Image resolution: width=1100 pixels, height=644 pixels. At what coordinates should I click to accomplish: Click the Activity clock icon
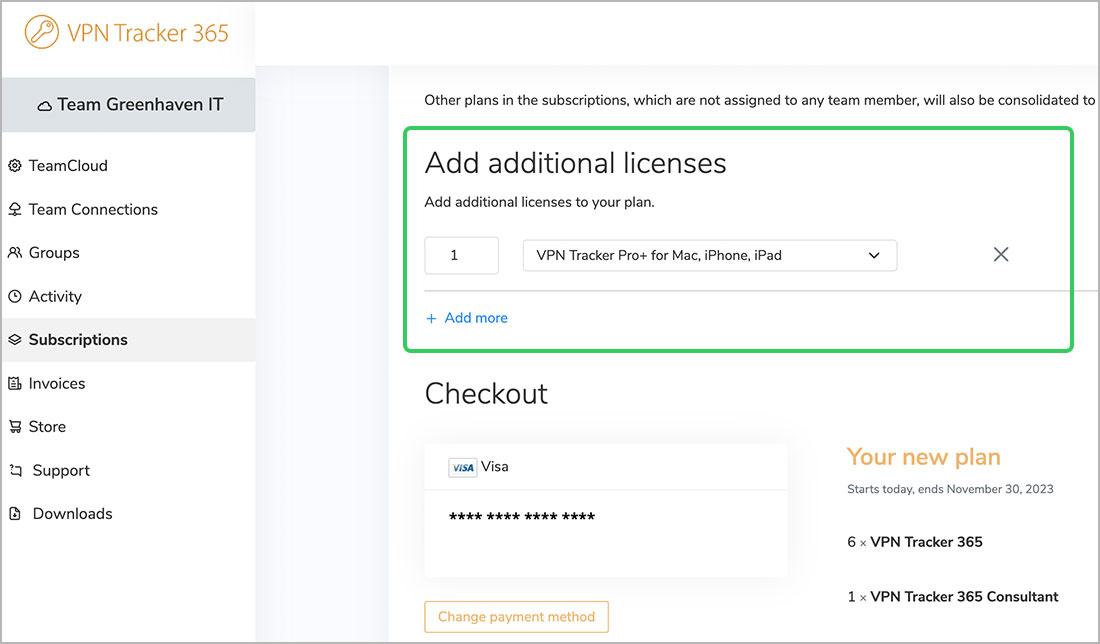coord(14,296)
